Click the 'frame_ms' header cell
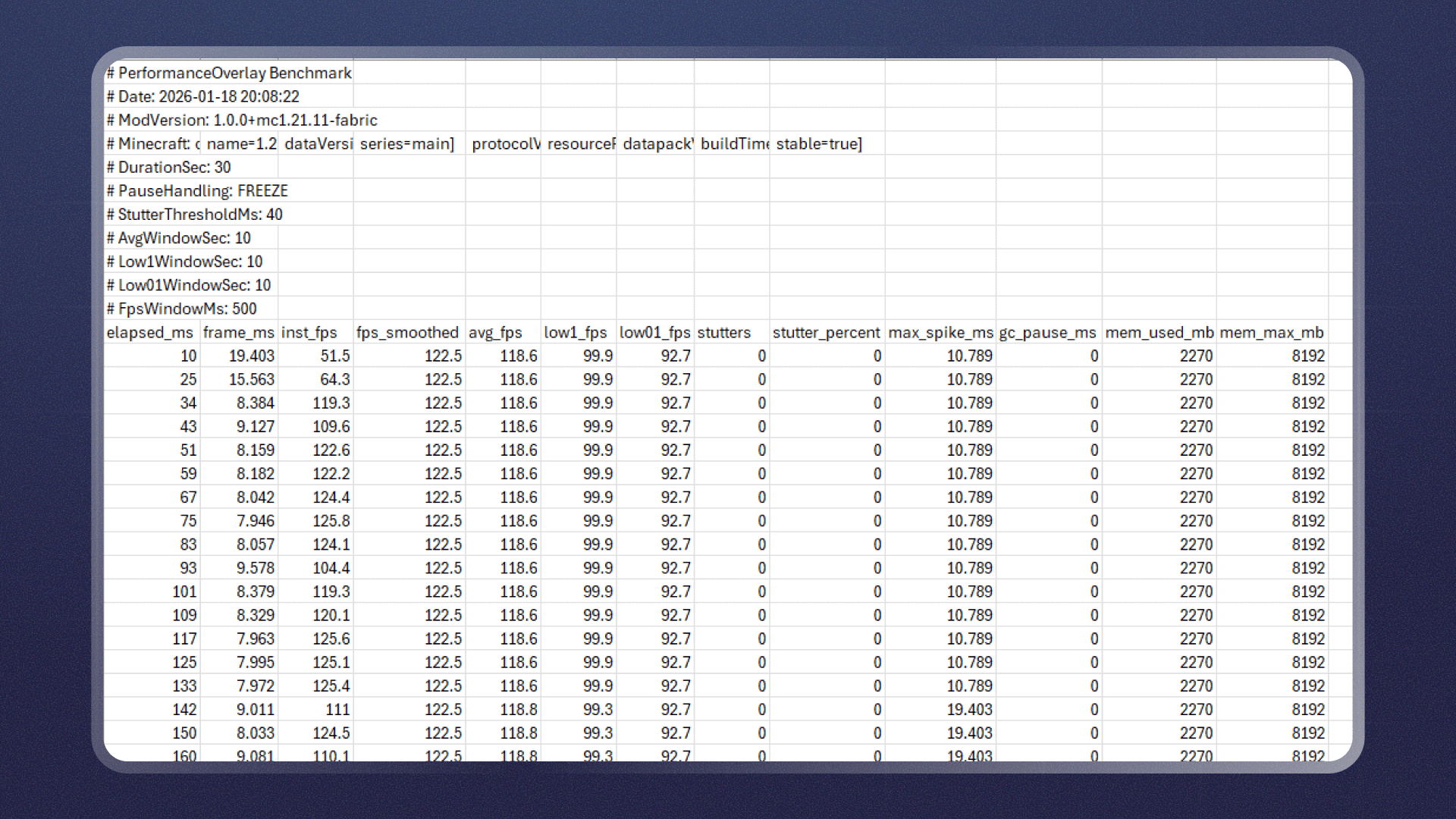1456x819 pixels. [239, 332]
